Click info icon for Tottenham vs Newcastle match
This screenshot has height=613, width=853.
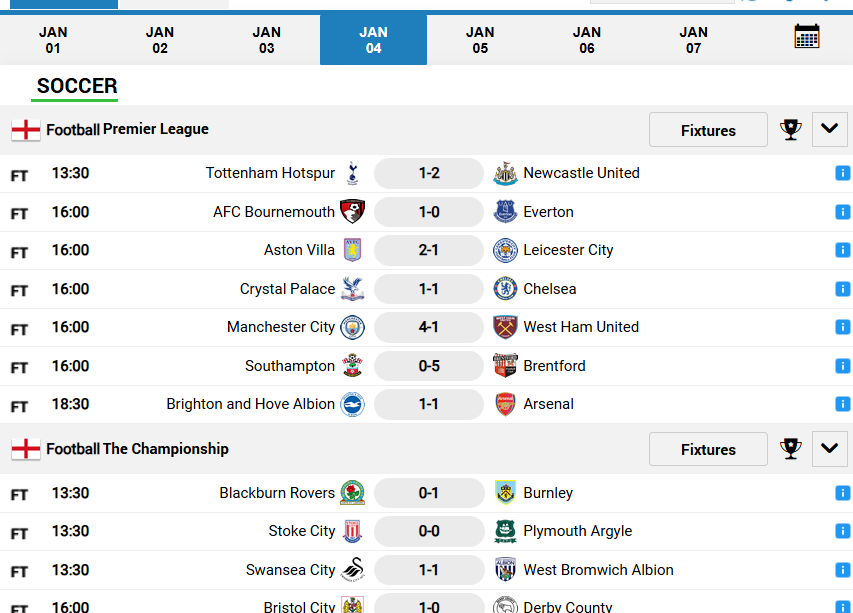coord(842,174)
